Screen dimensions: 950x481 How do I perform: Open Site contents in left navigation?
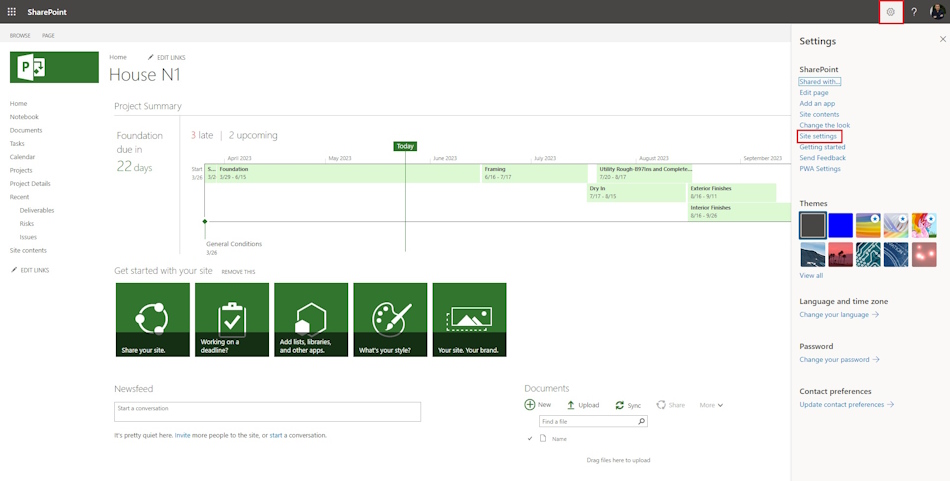28,250
